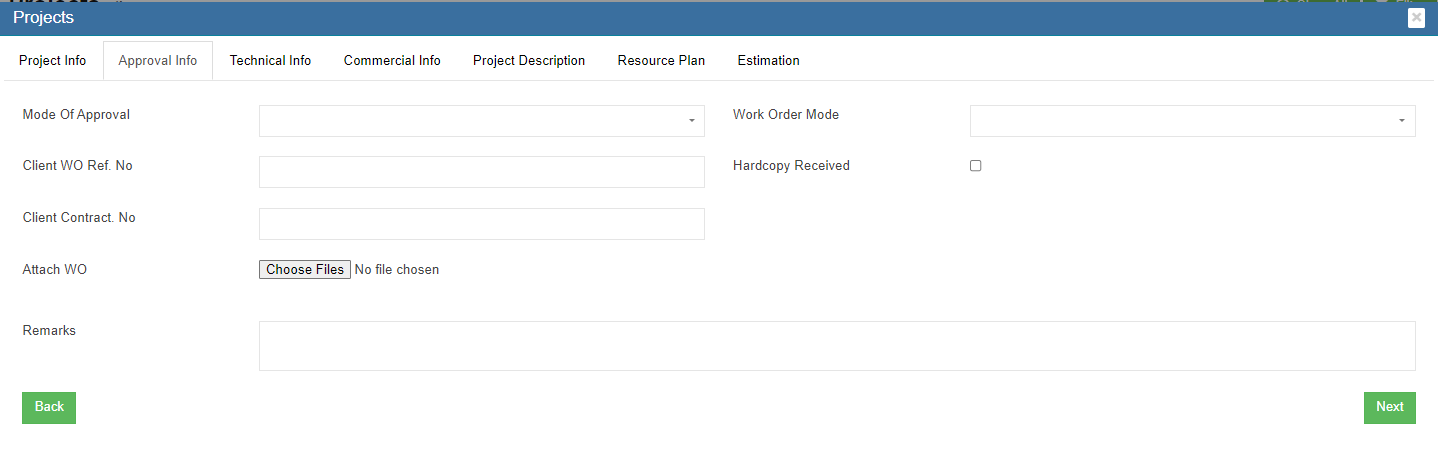Go to the Commercial Info tab
This screenshot has width=1438, height=465.
click(x=392, y=61)
